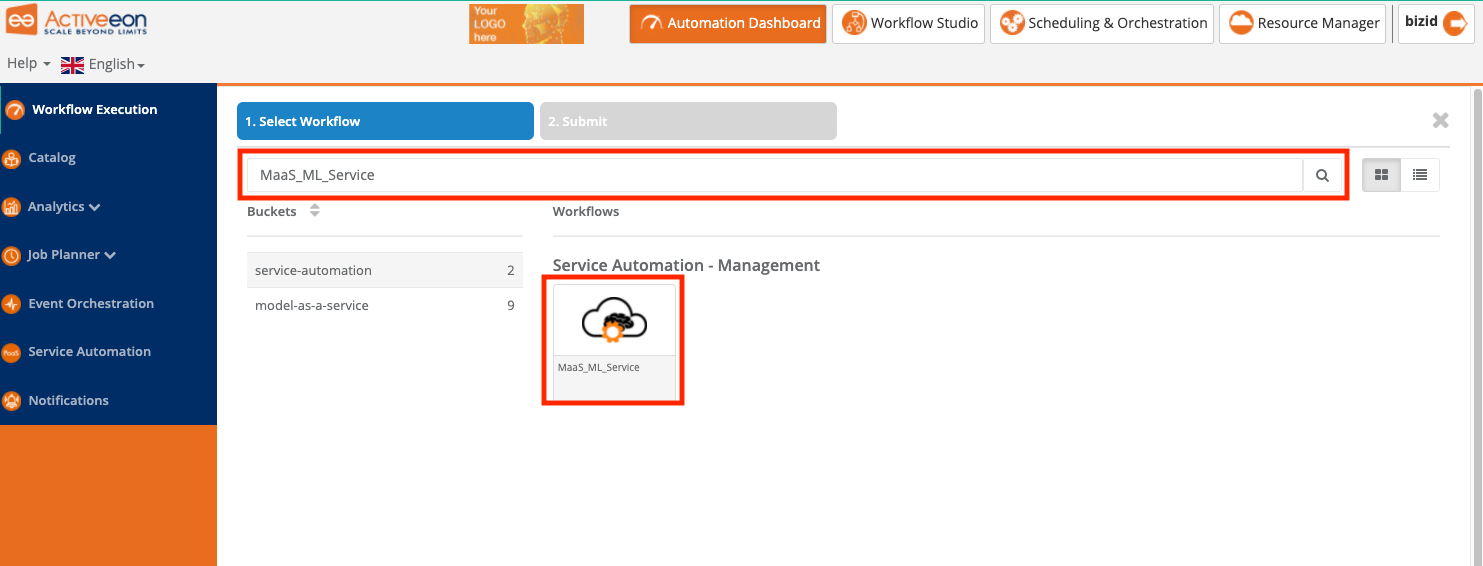Viewport: 1483px width, 566px height.
Task: Click the UK flag icon
Action: (72, 65)
